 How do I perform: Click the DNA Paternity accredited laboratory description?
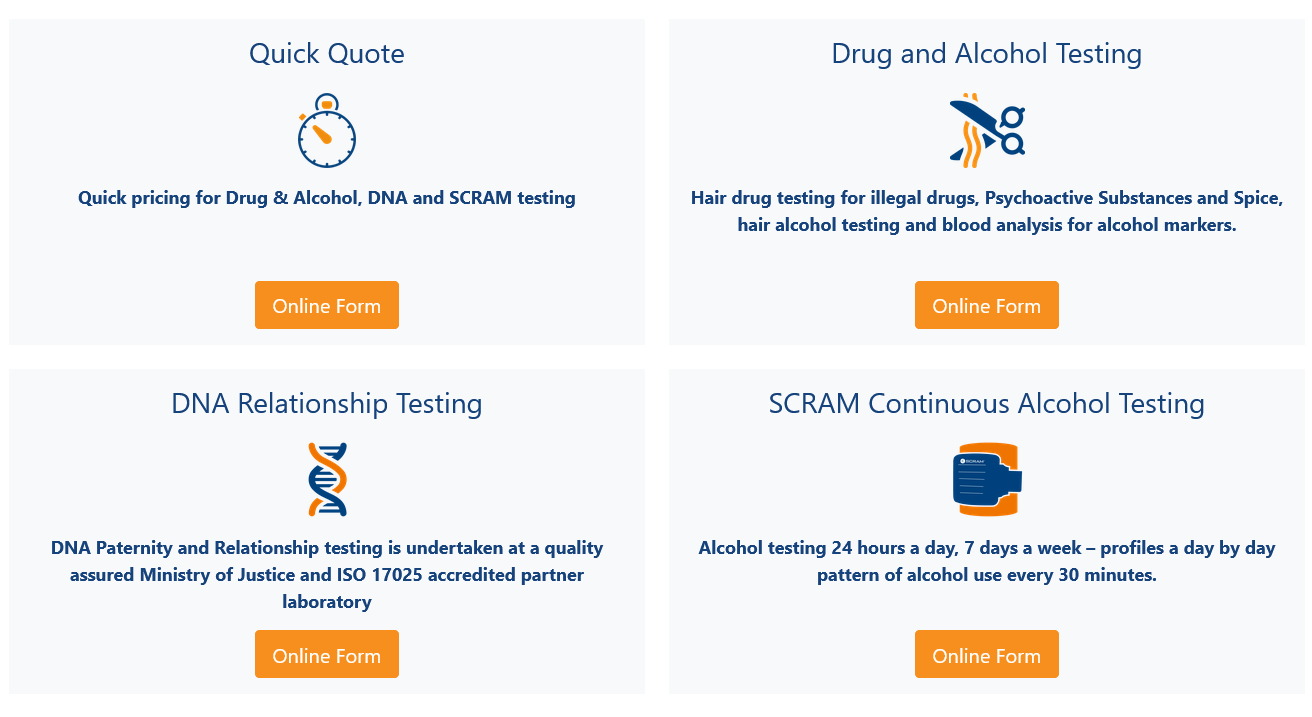tap(327, 575)
